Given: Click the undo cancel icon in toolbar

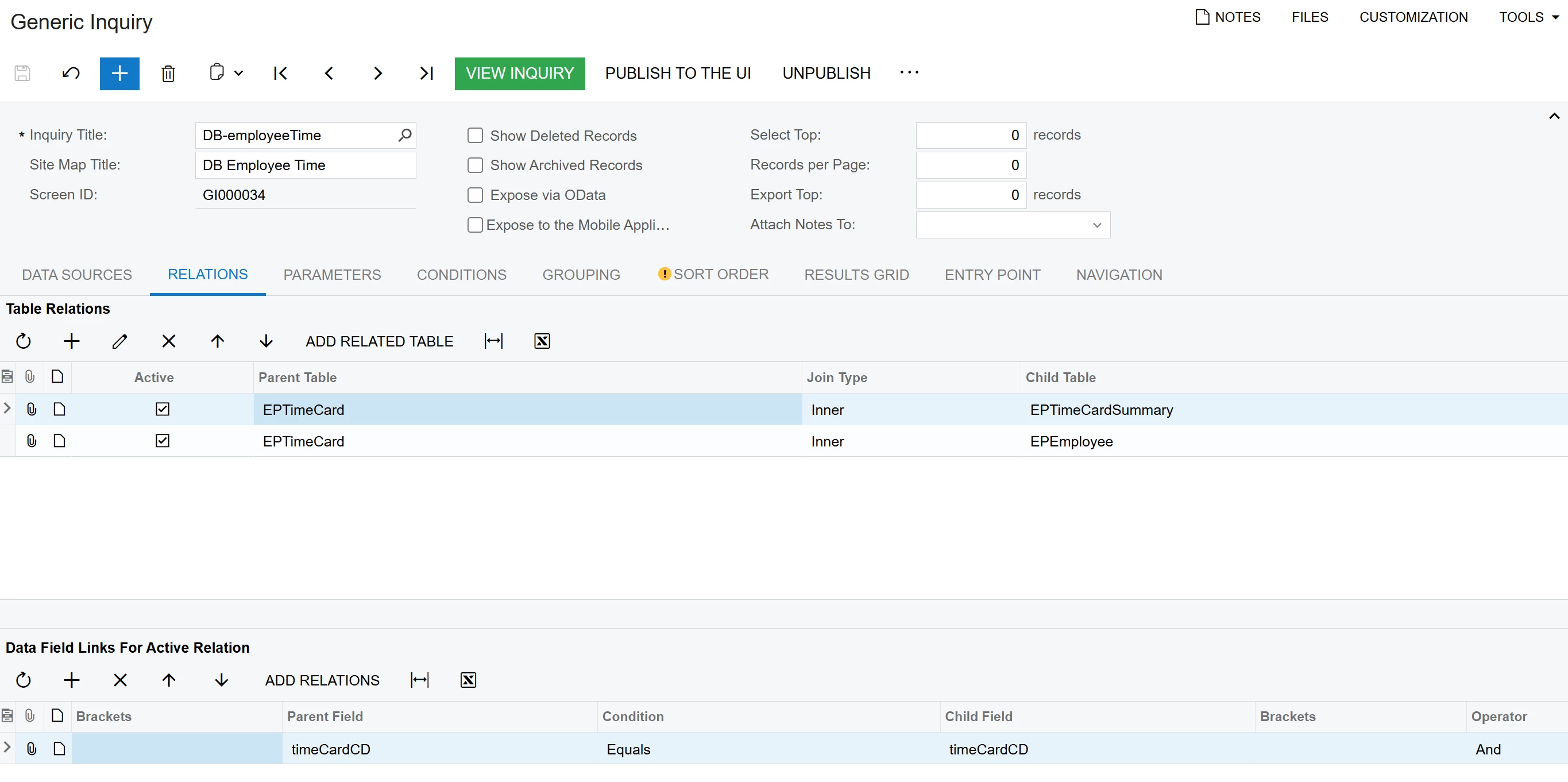Looking at the screenshot, I should 71,74.
